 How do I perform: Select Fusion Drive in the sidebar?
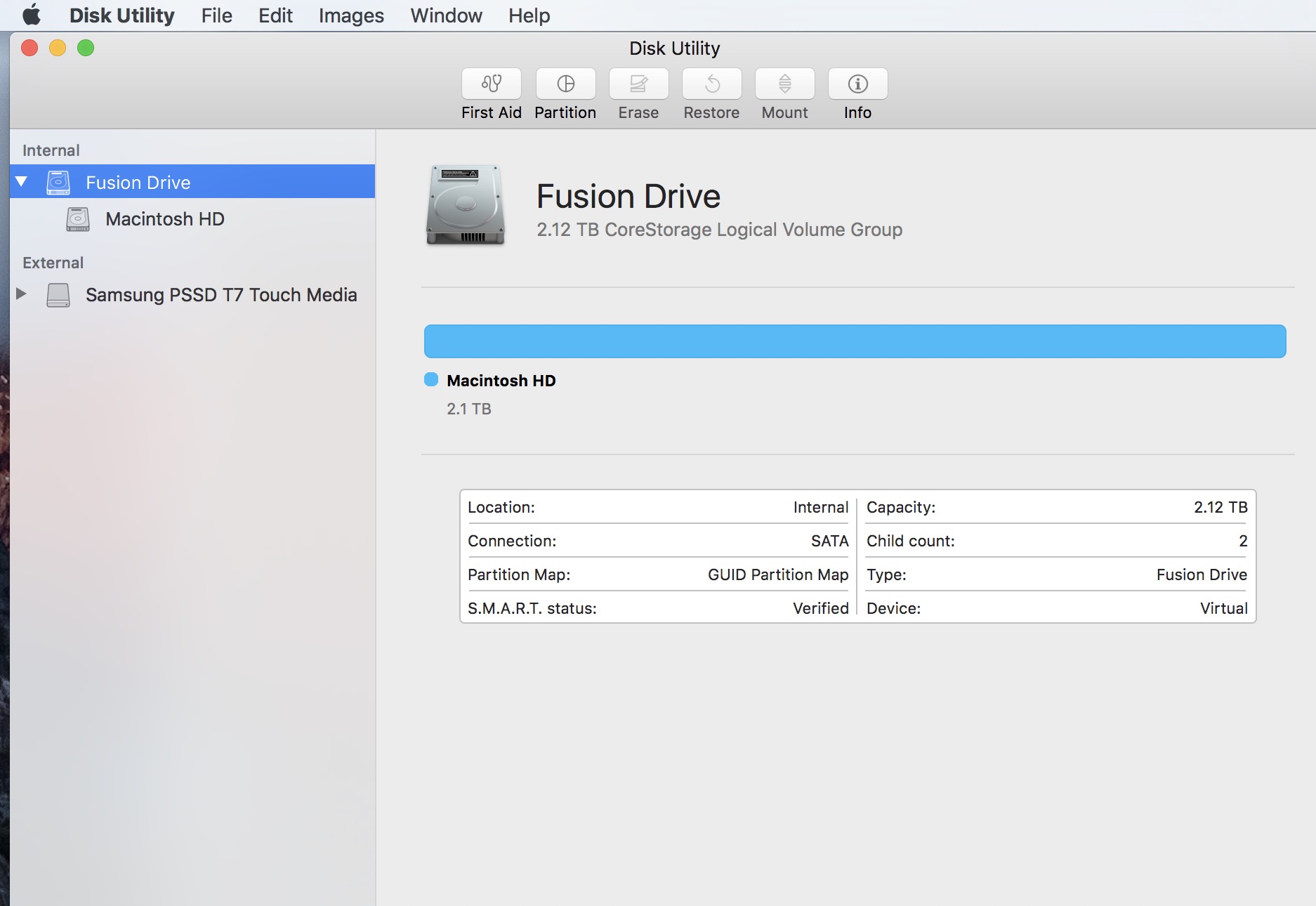(138, 183)
